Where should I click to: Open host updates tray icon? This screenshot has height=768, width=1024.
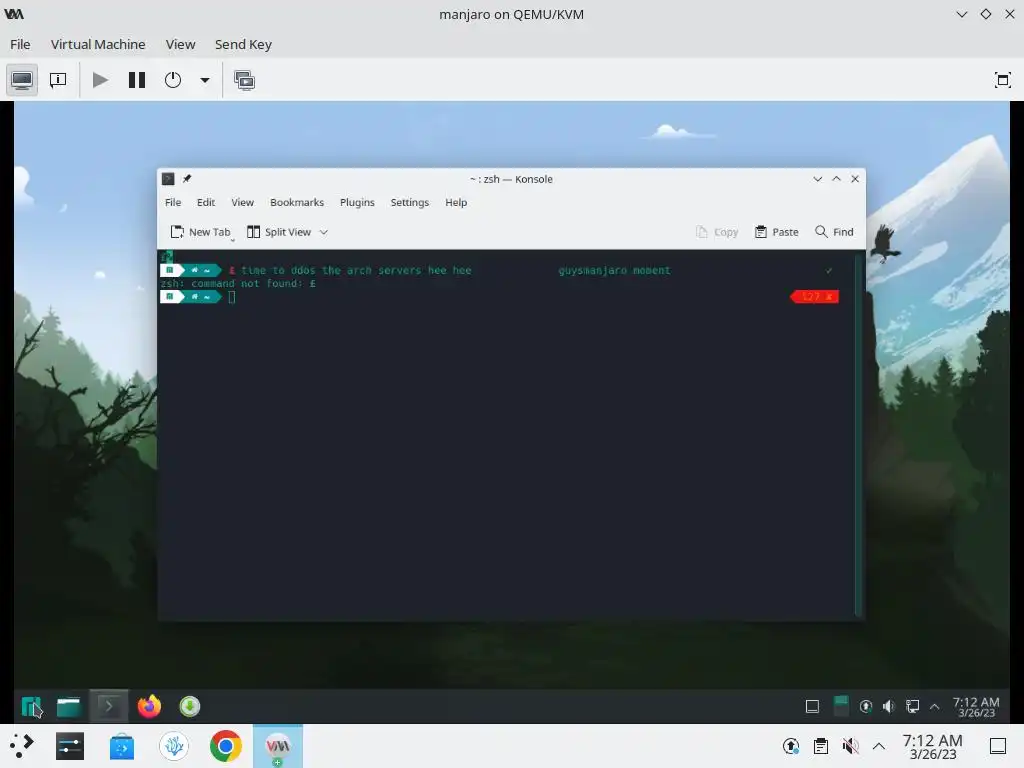tap(791, 746)
